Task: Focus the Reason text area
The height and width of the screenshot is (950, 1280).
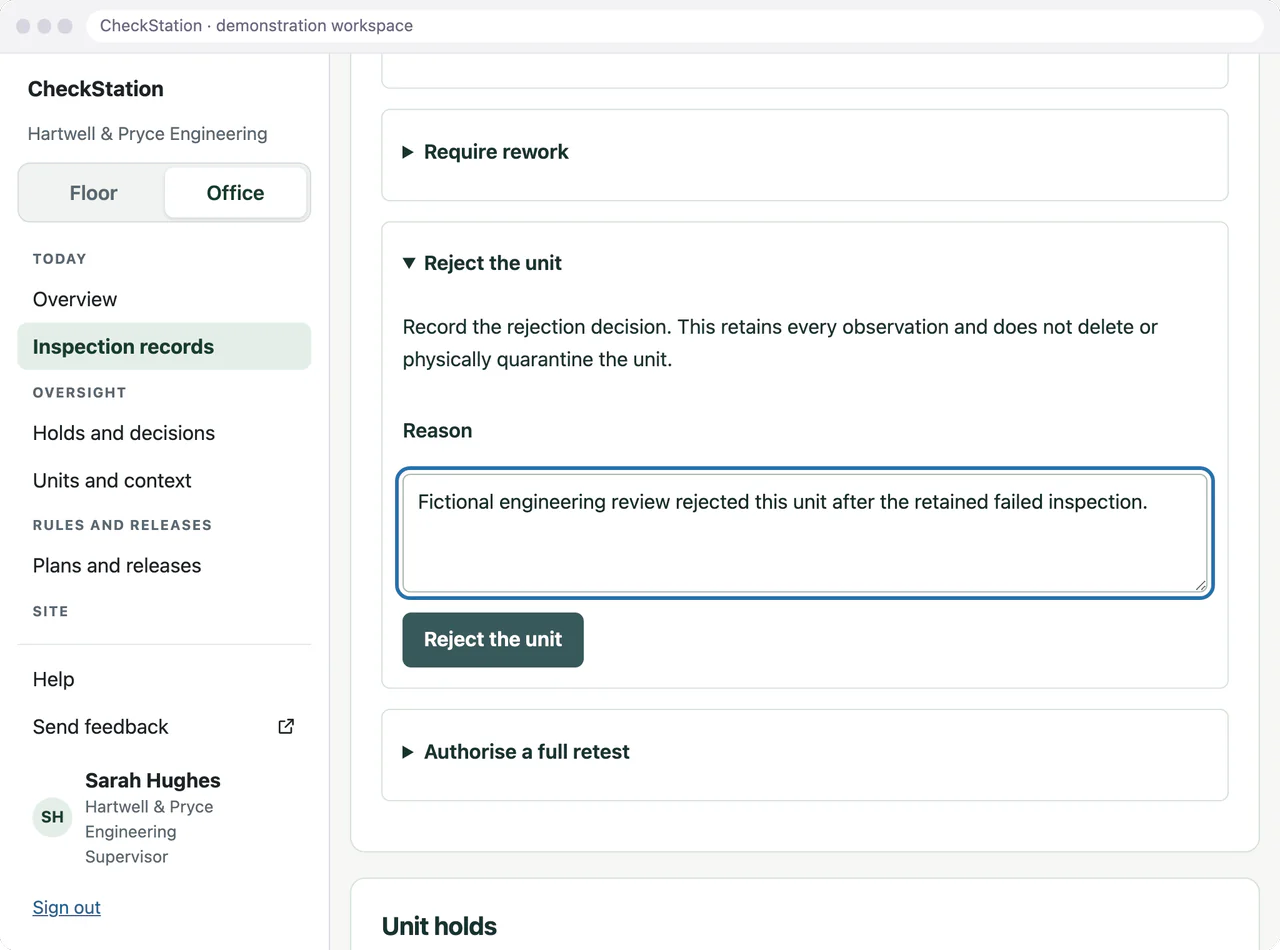Action: click(x=805, y=533)
